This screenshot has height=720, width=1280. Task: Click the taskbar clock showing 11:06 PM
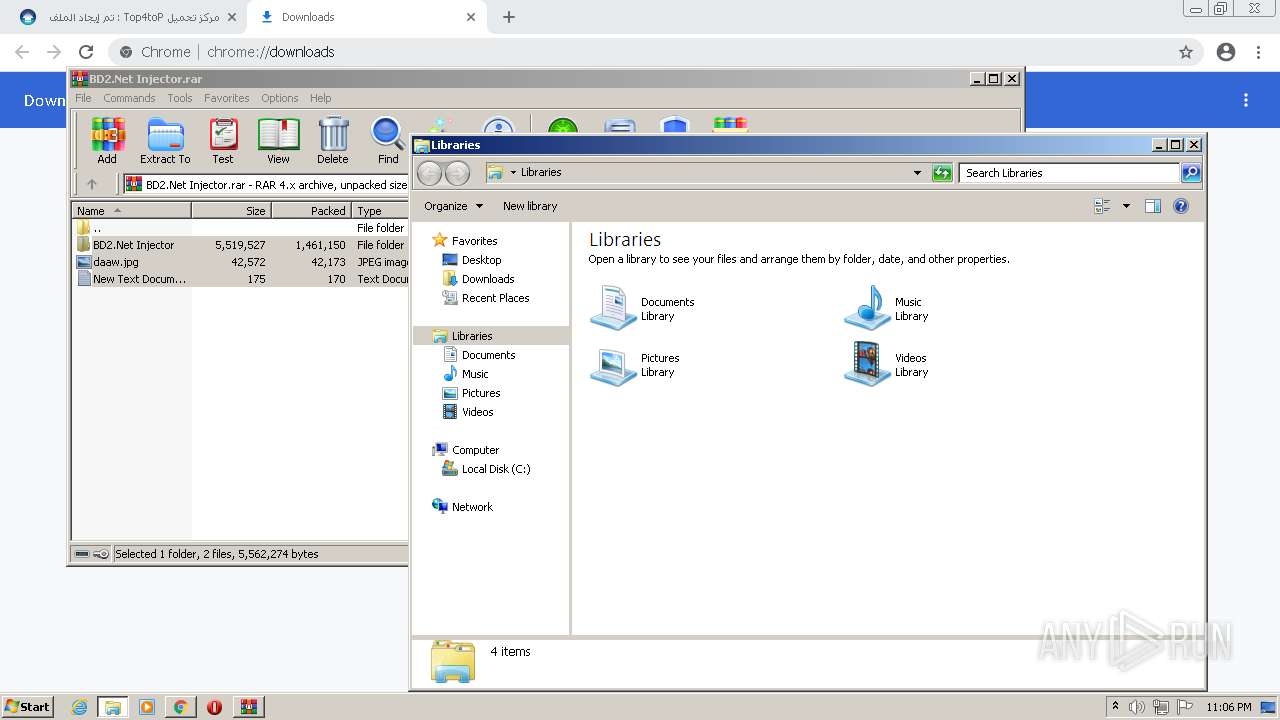coord(1229,707)
